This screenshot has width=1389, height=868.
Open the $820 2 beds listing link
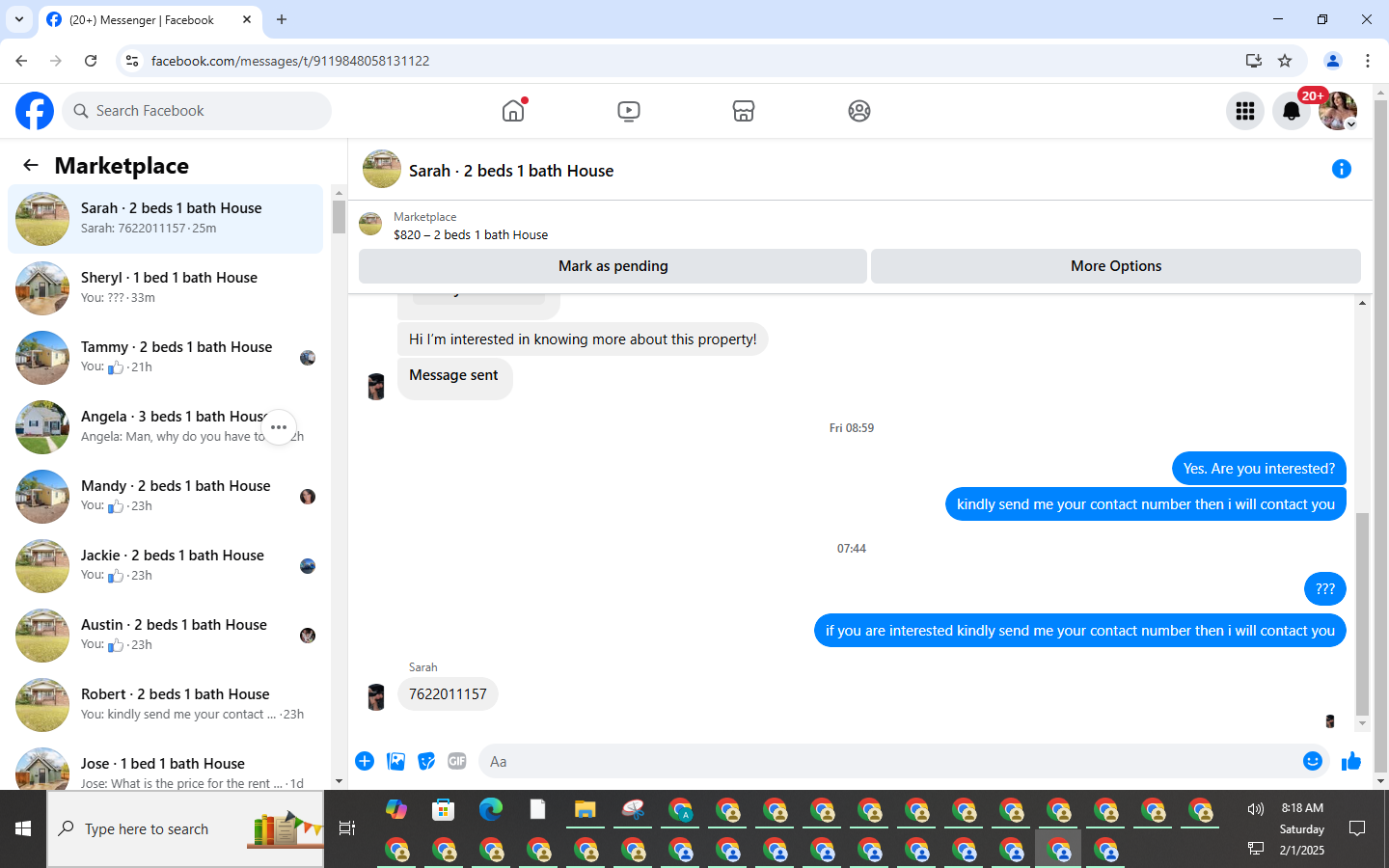pyautogui.click(x=471, y=234)
